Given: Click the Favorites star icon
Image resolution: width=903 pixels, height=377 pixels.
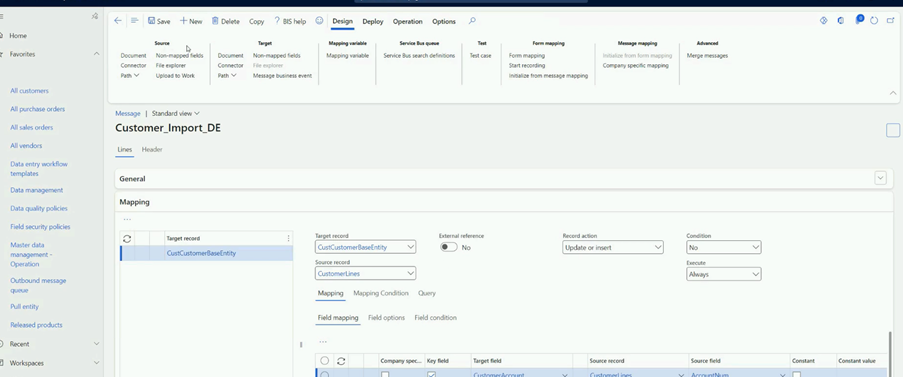Looking at the screenshot, I should (2, 54).
